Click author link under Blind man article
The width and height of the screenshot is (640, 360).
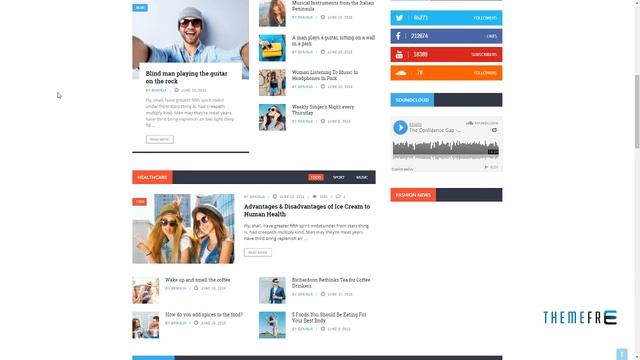[x=159, y=90]
